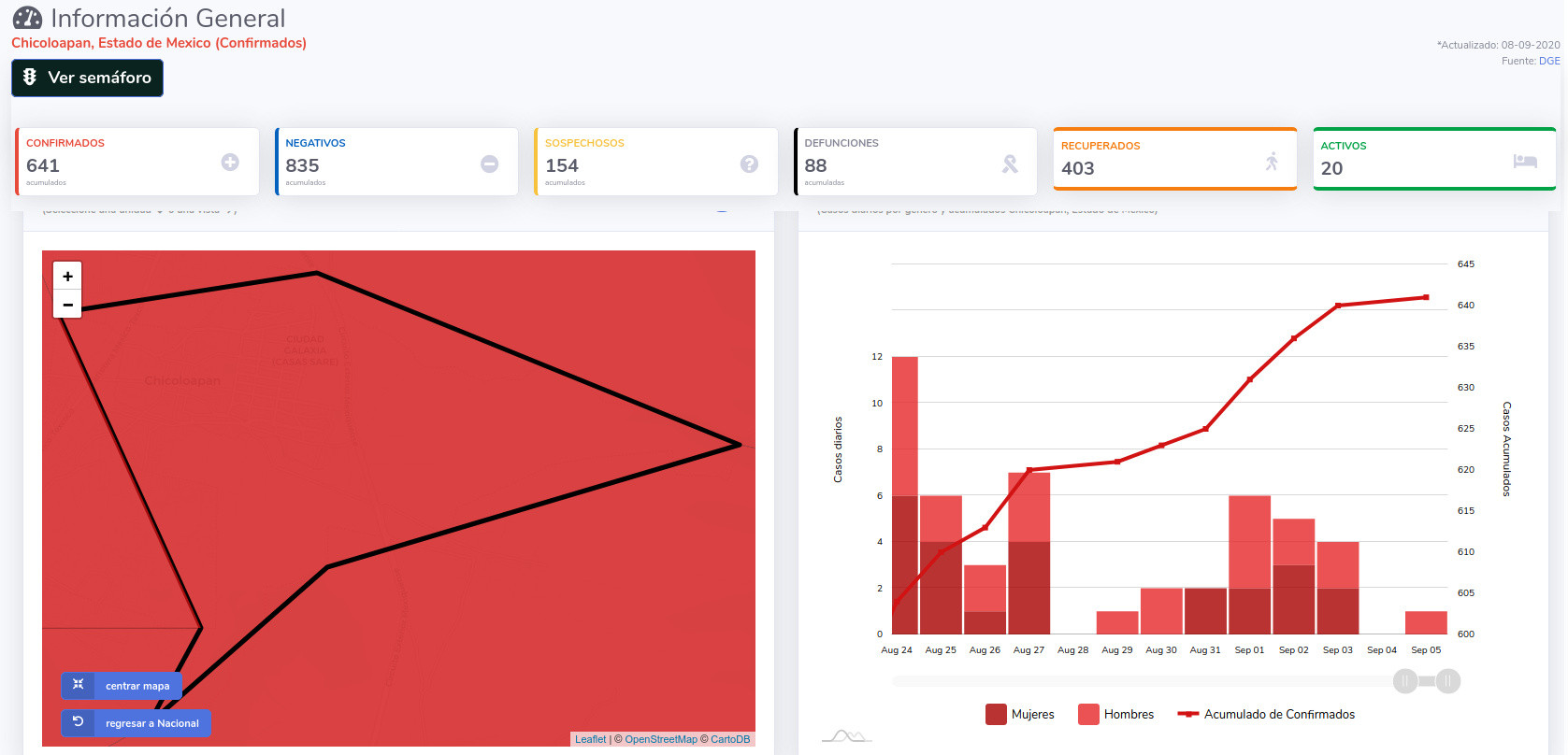
Task: Click the Casos Acumulados axis title
Action: 1506,449
